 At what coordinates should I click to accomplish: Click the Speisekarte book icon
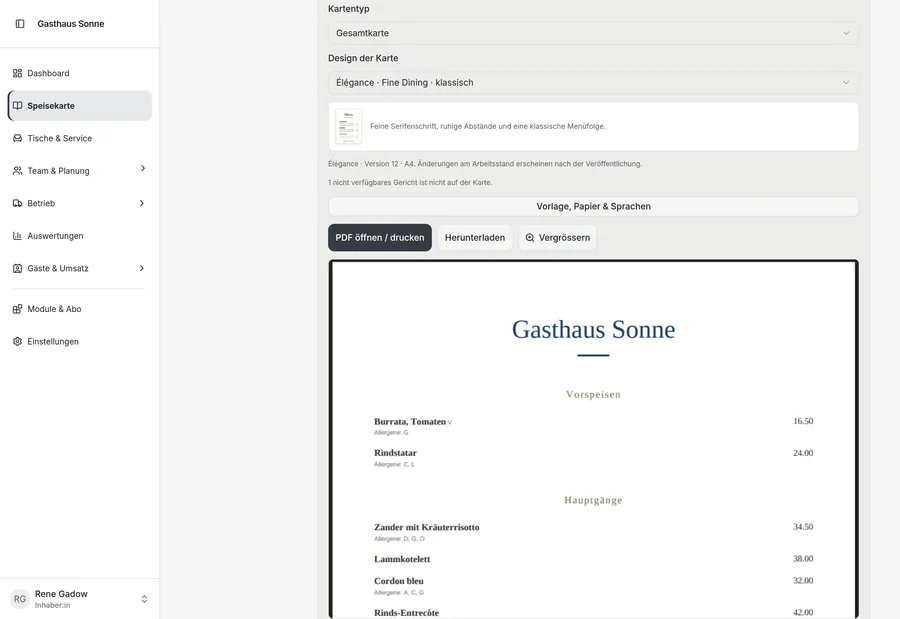[x=17, y=106]
